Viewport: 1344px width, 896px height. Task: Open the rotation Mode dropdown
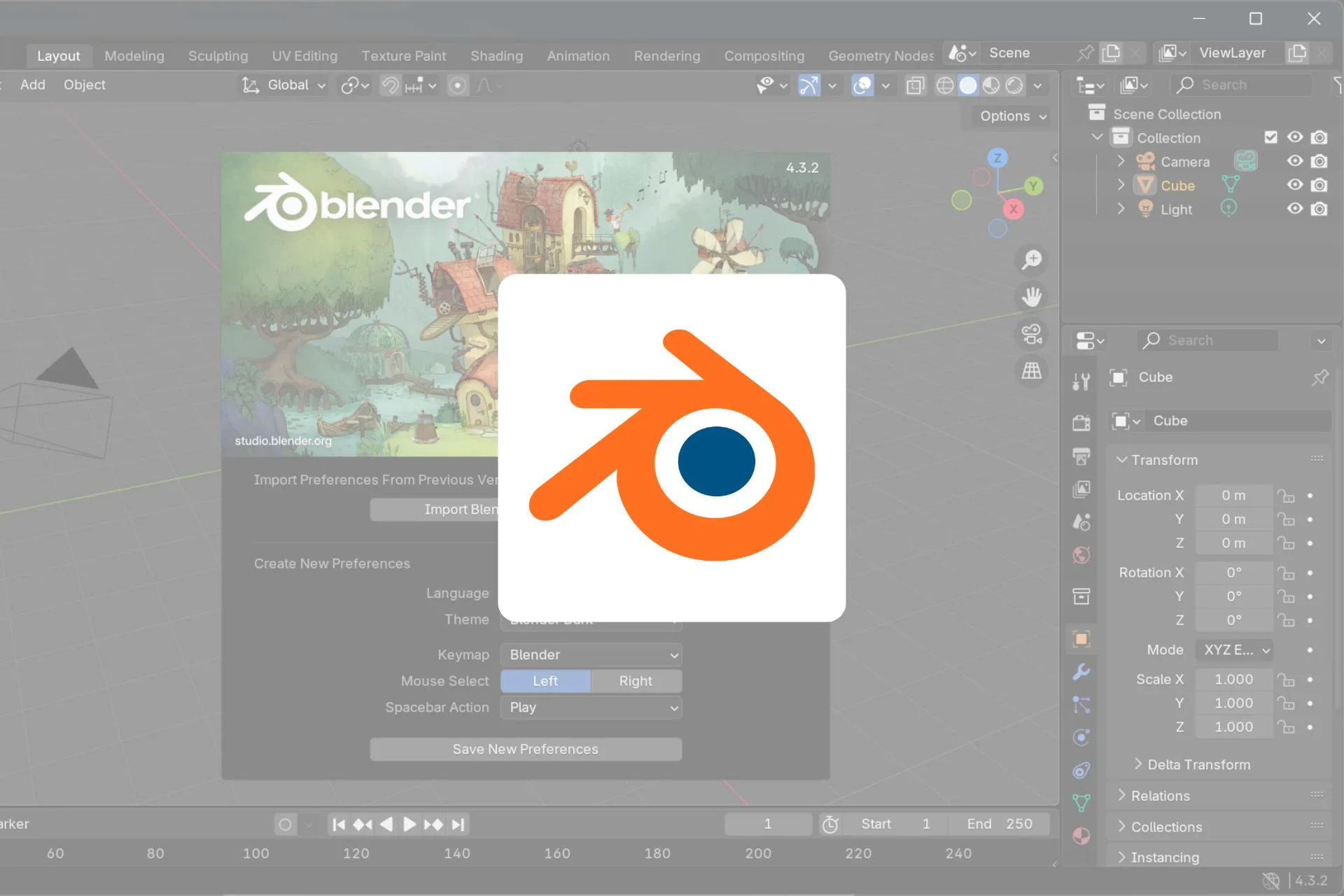pos(1234,650)
